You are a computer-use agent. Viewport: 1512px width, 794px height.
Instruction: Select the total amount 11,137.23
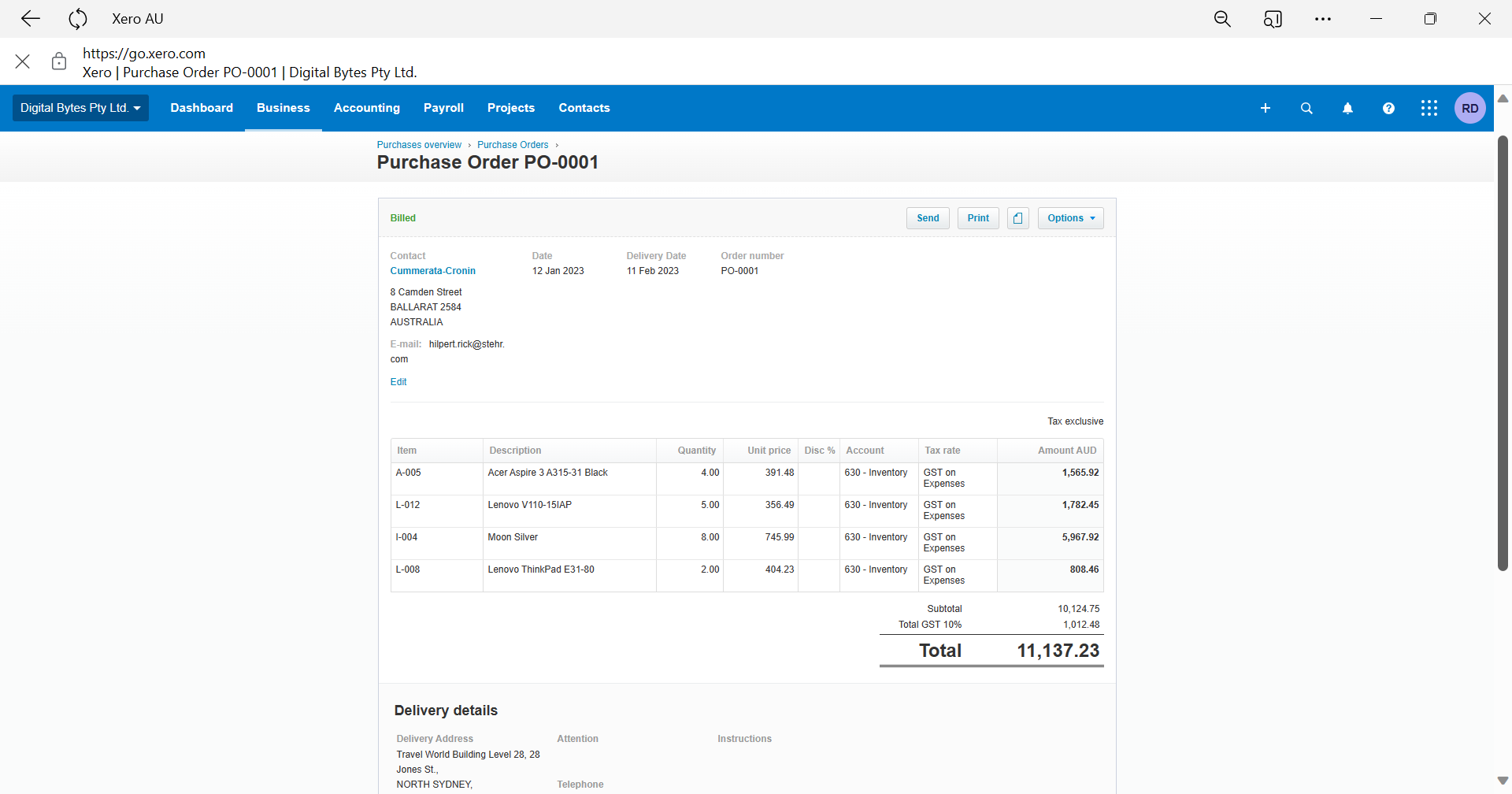click(1058, 651)
